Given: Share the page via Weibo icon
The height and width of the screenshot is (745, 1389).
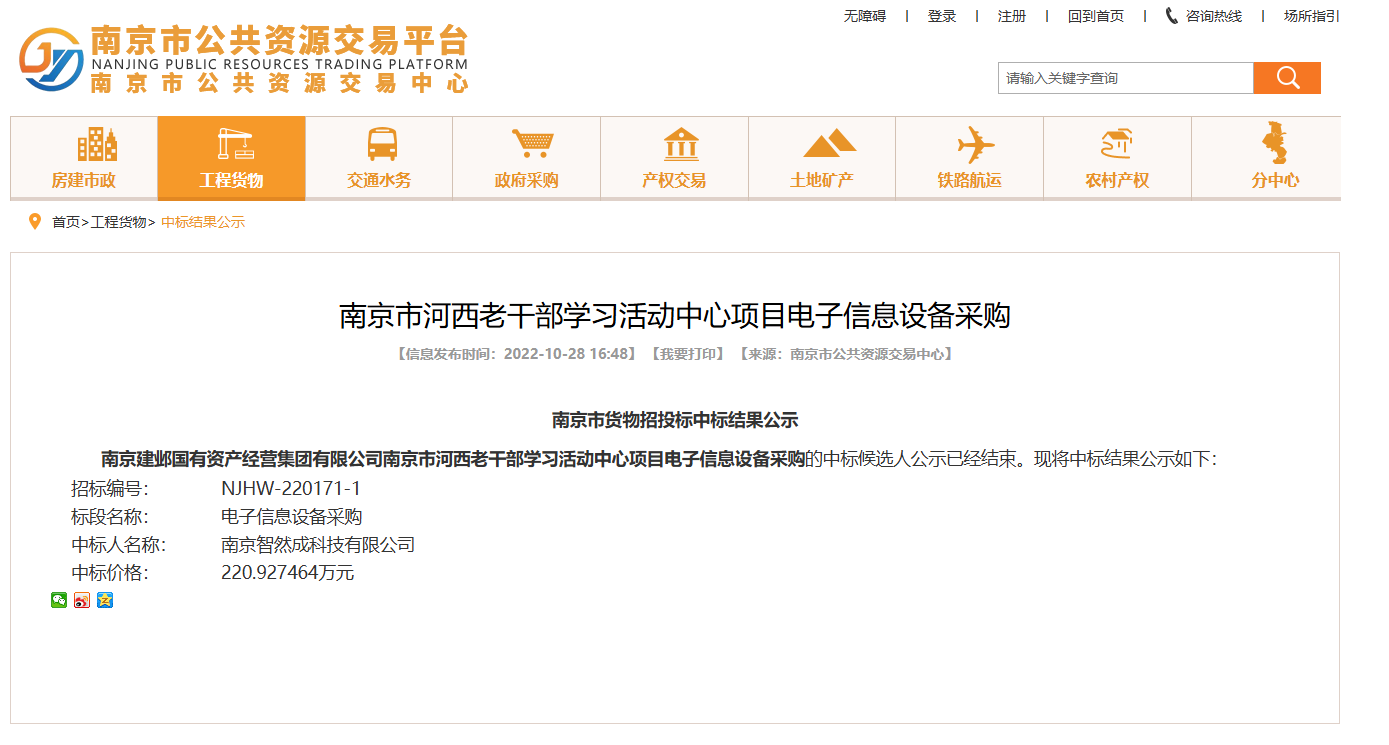Looking at the screenshot, I should (82, 600).
